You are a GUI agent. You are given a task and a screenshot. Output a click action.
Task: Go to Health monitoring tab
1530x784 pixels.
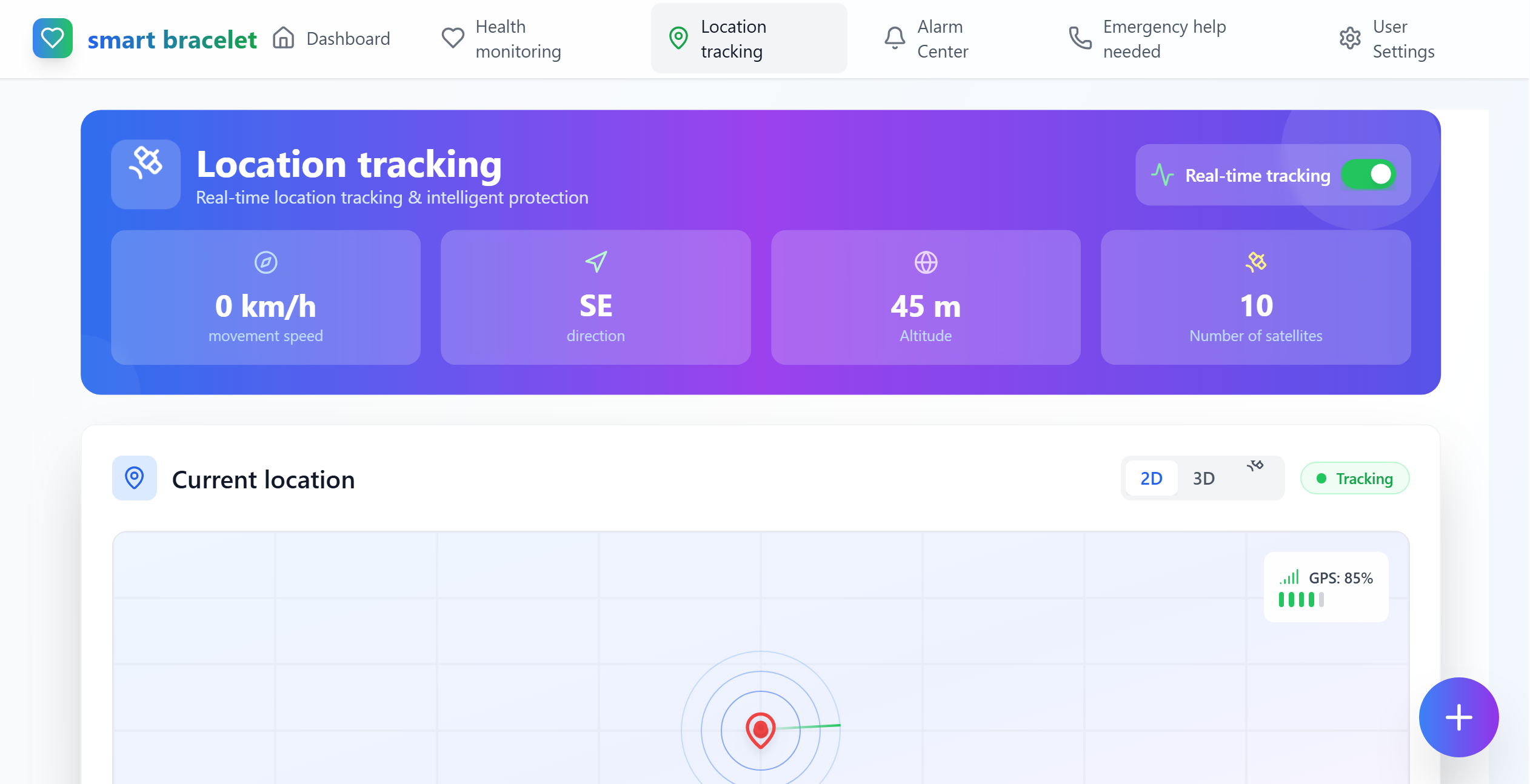501,38
